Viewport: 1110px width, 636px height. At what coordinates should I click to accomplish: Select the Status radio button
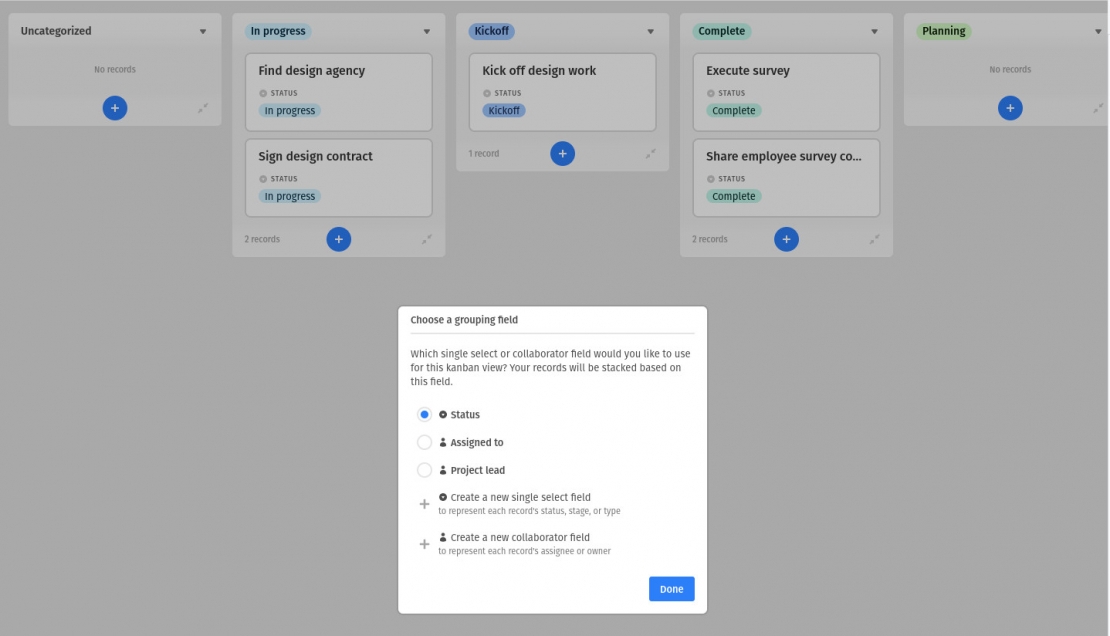pos(424,414)
